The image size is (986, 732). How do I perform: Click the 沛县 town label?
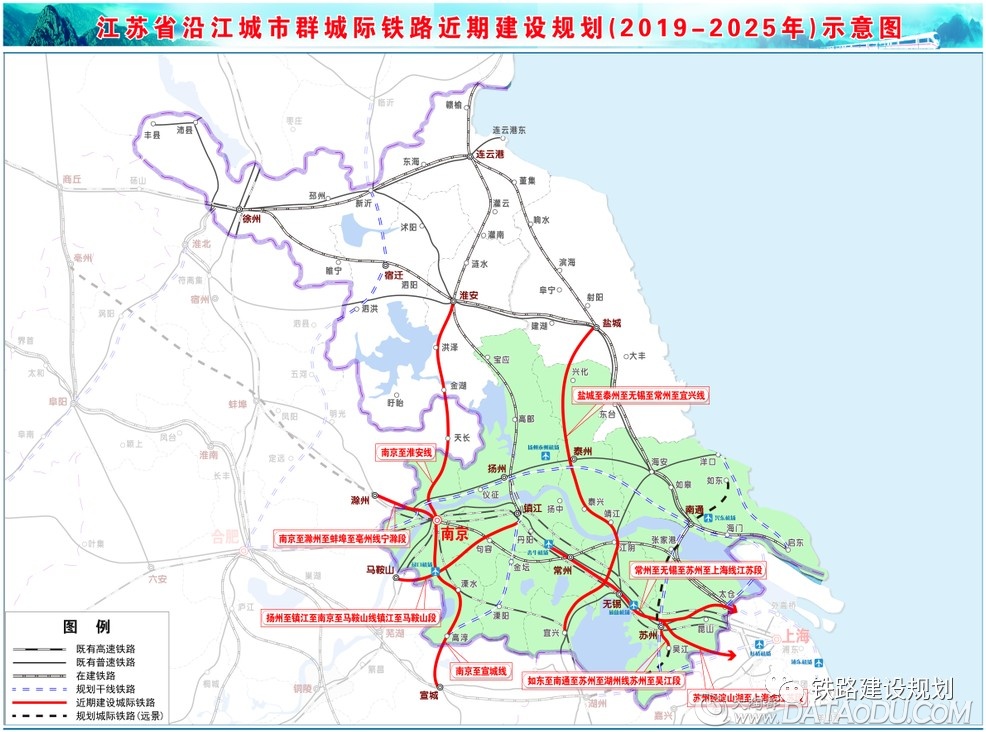[184, 130]
